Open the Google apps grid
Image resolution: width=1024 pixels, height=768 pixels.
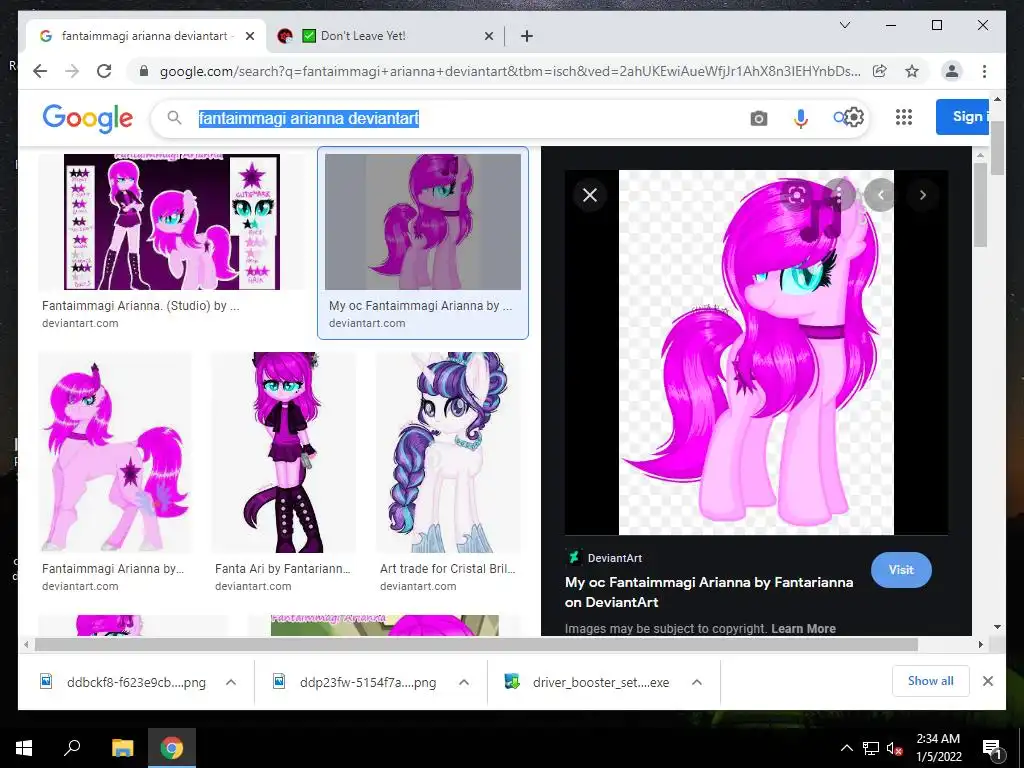click(903, 117)
